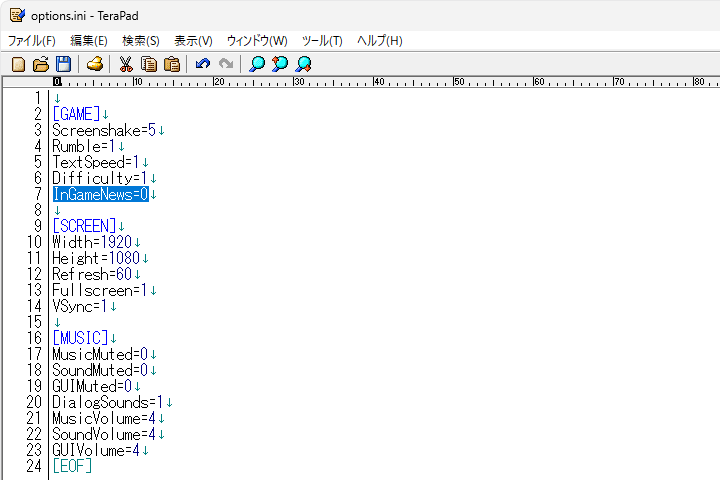Image resolution: width=720 pixels, height=480 pixels.
Task: Click the Paste clipboard icon
Action: (x=172, y=64)
